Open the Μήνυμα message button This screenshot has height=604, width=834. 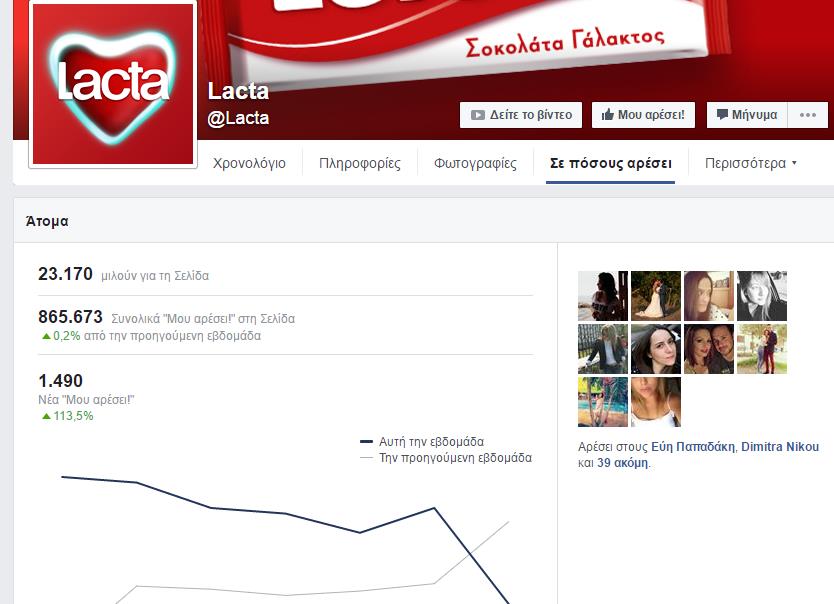[746, 115]
